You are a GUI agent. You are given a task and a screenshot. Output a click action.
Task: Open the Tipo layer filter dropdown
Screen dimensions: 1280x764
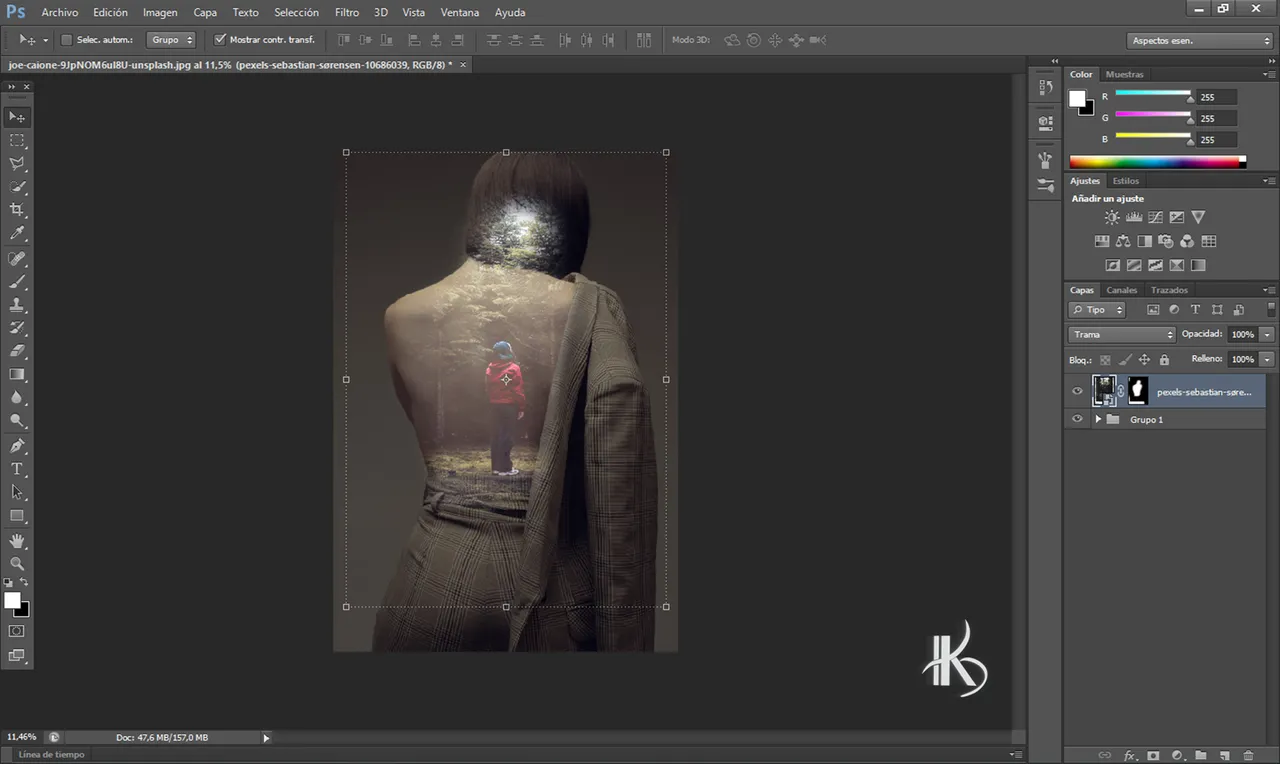pyautogui.click(x=1097, y=310)
